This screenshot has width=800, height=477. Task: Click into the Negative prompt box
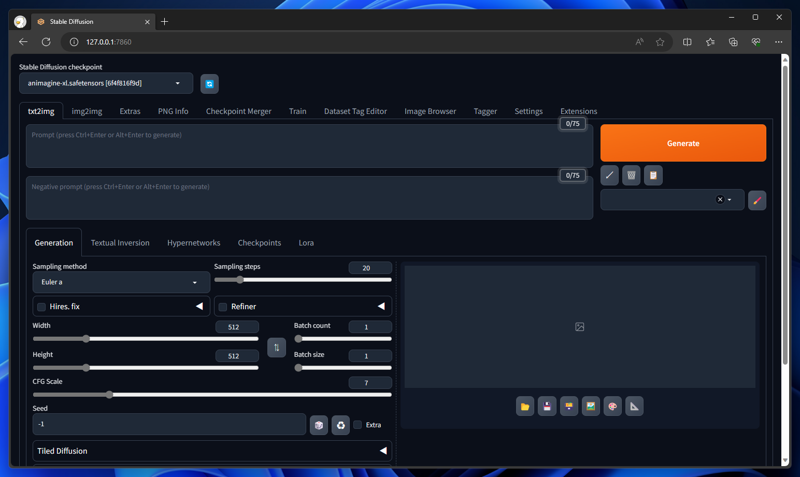[x=309, y=198]
